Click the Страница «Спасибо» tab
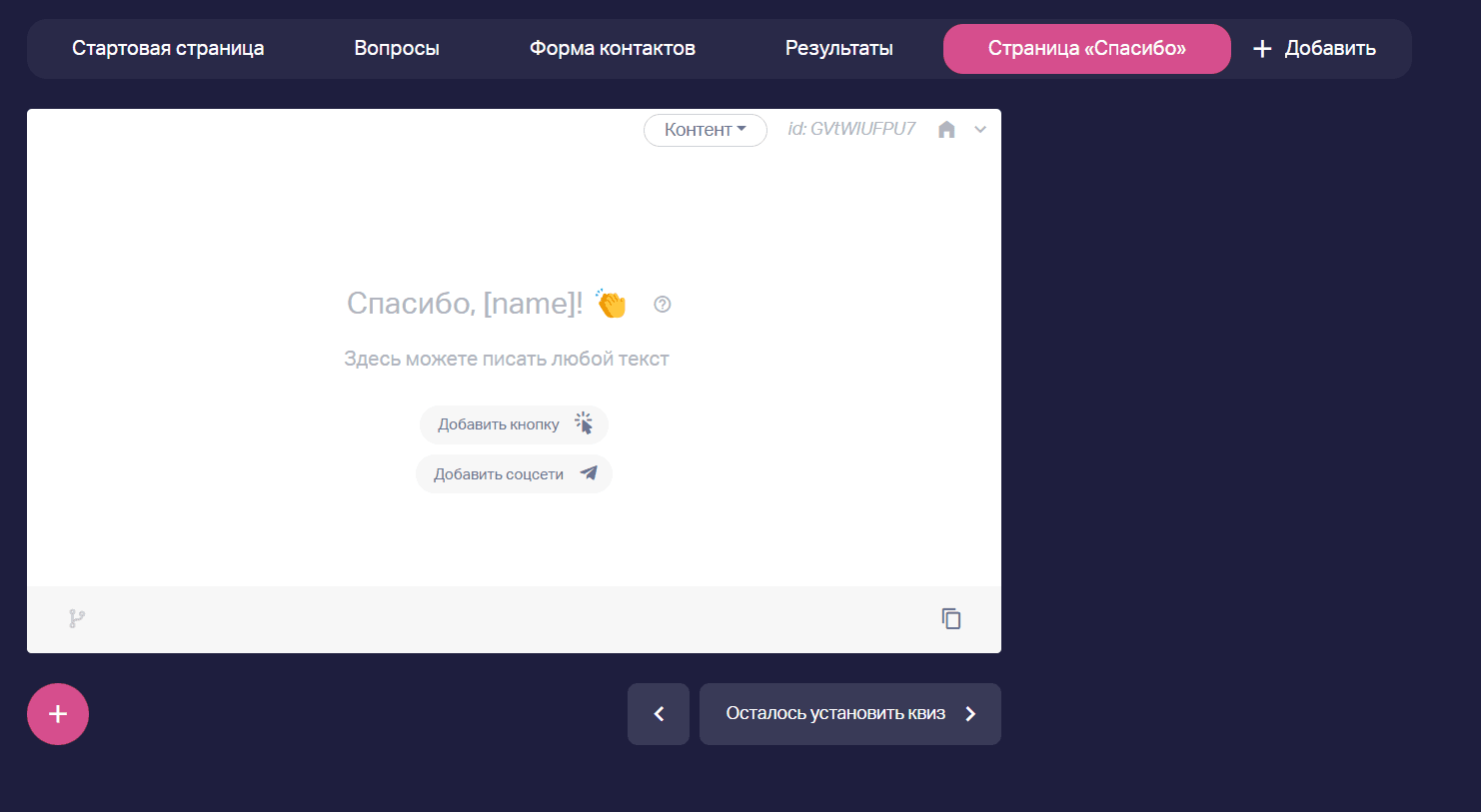This screenshot has height=812, width=1481. [1086, 48]
